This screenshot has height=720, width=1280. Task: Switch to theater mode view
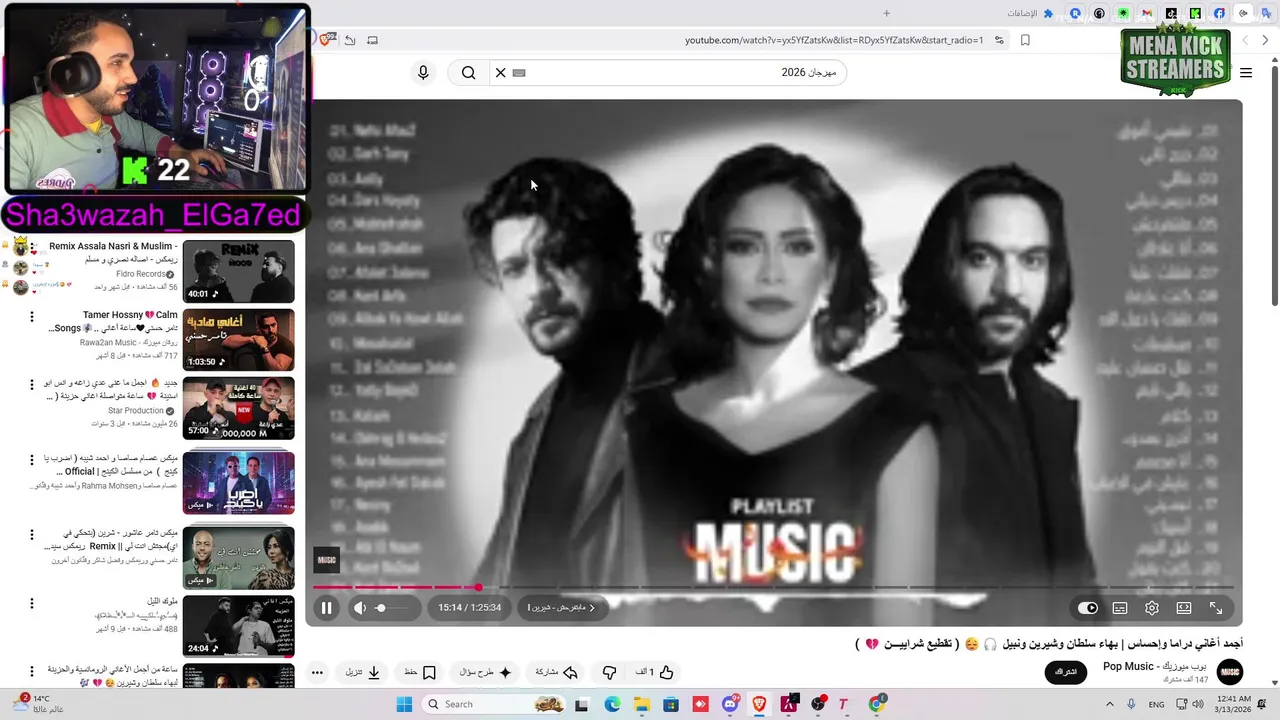(x=1184, y=608)
